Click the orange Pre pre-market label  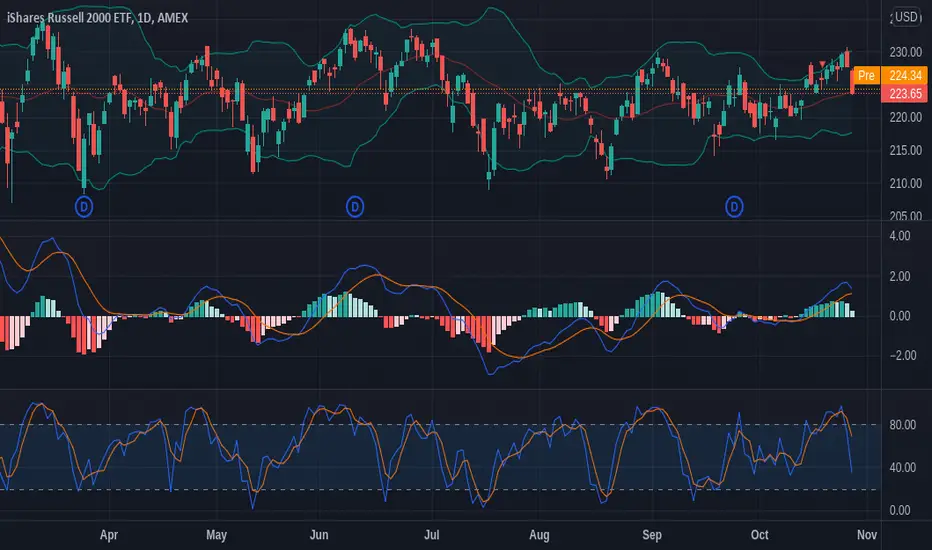(866, 76)
